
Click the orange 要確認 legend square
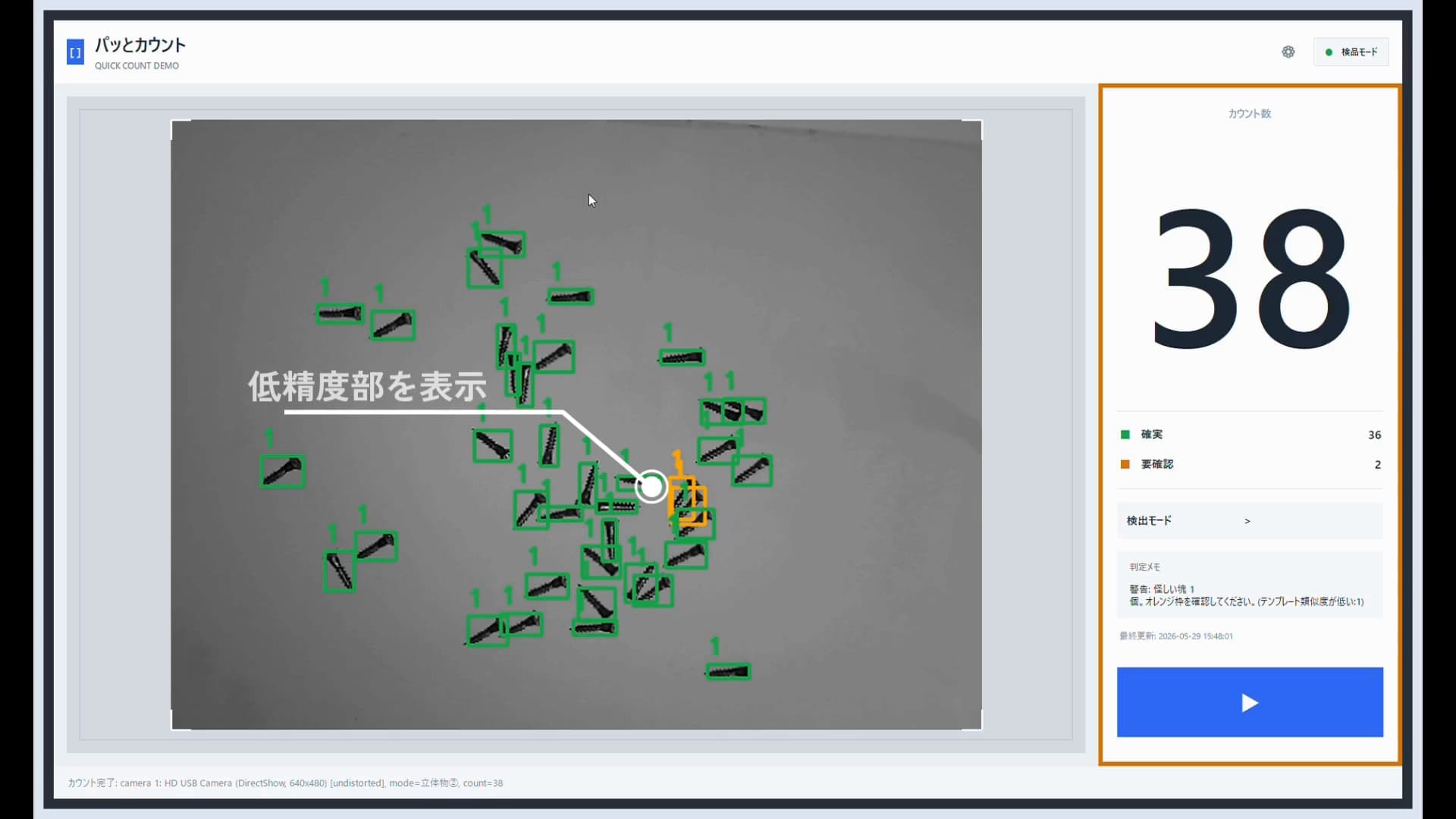(x=1125, y=464)
